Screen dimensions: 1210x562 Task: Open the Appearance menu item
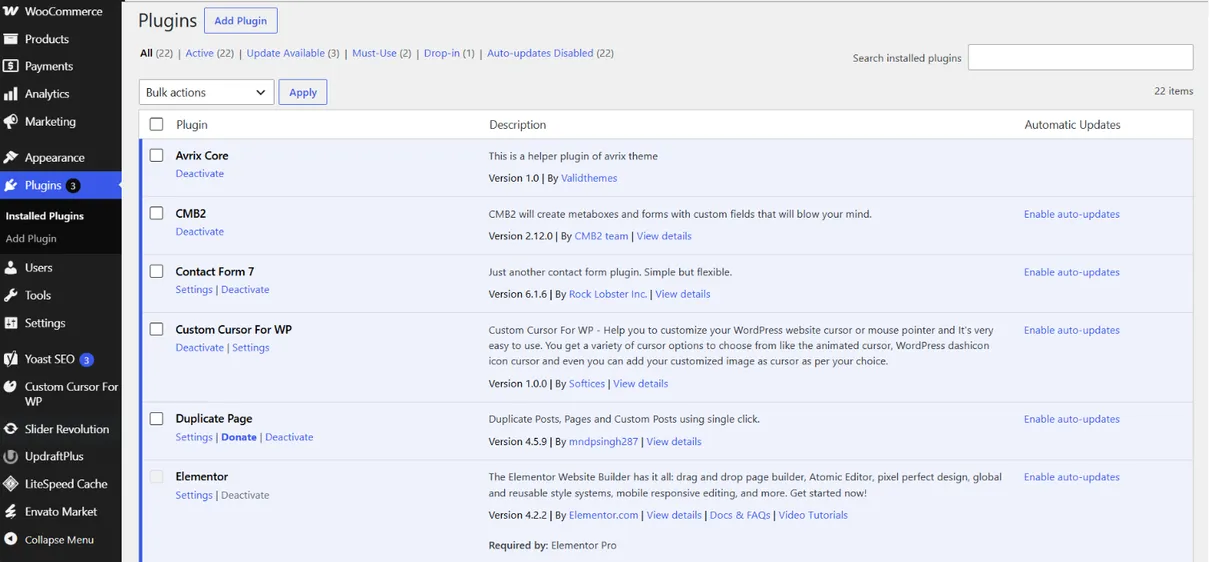pos(55,158)
